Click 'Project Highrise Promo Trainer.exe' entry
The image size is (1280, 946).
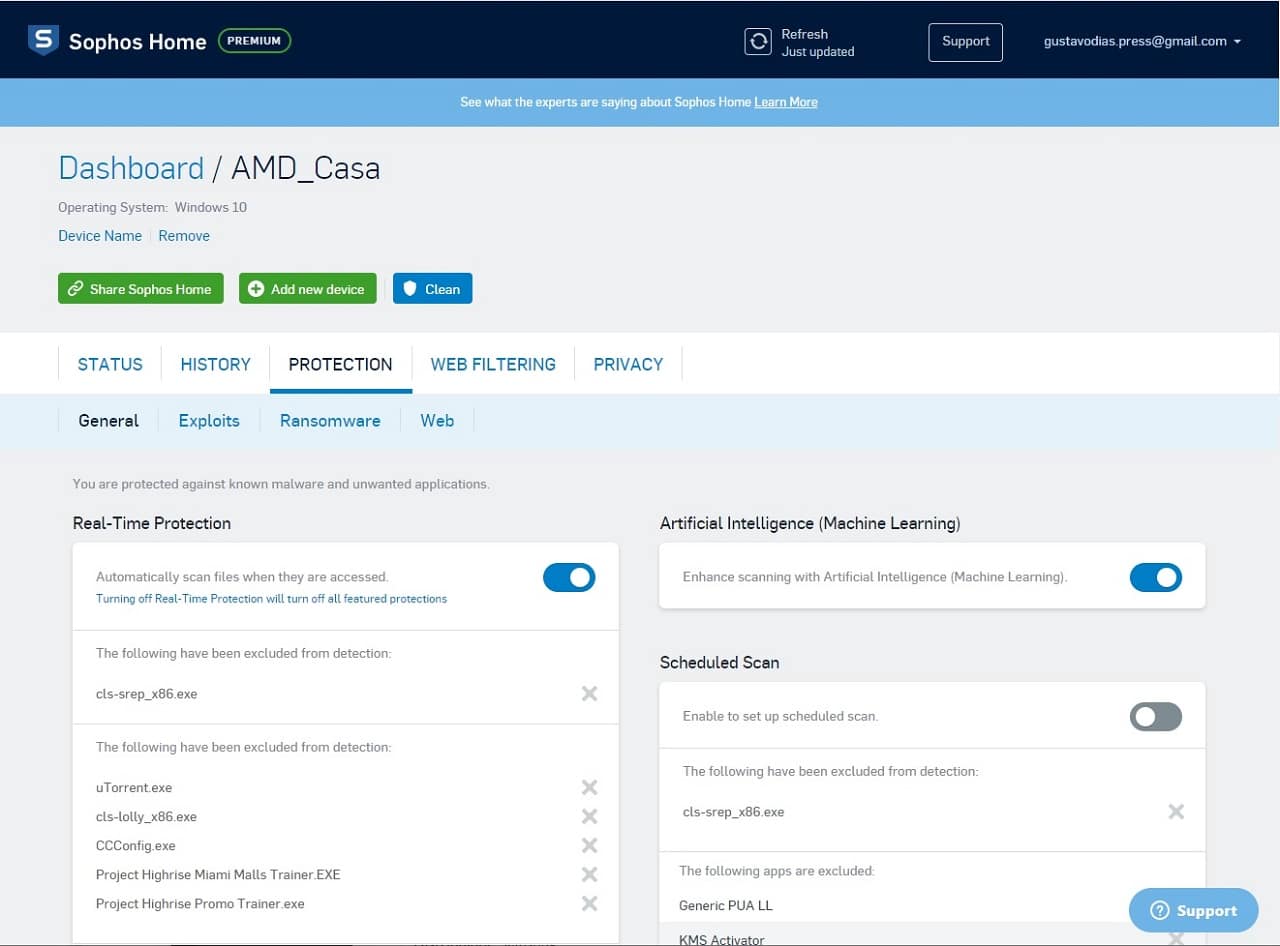click(x=200, y=904)
